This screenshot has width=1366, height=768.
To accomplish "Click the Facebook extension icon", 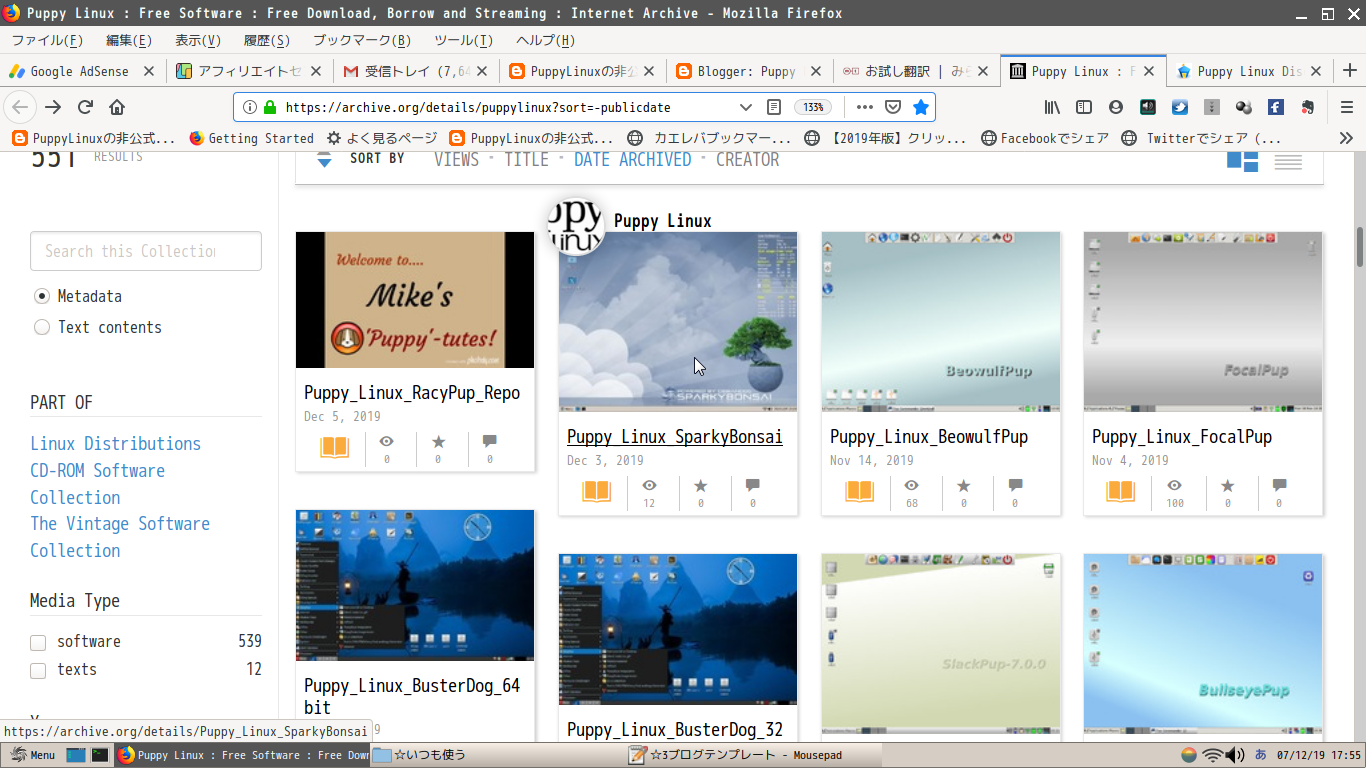I will [1276, 107].
